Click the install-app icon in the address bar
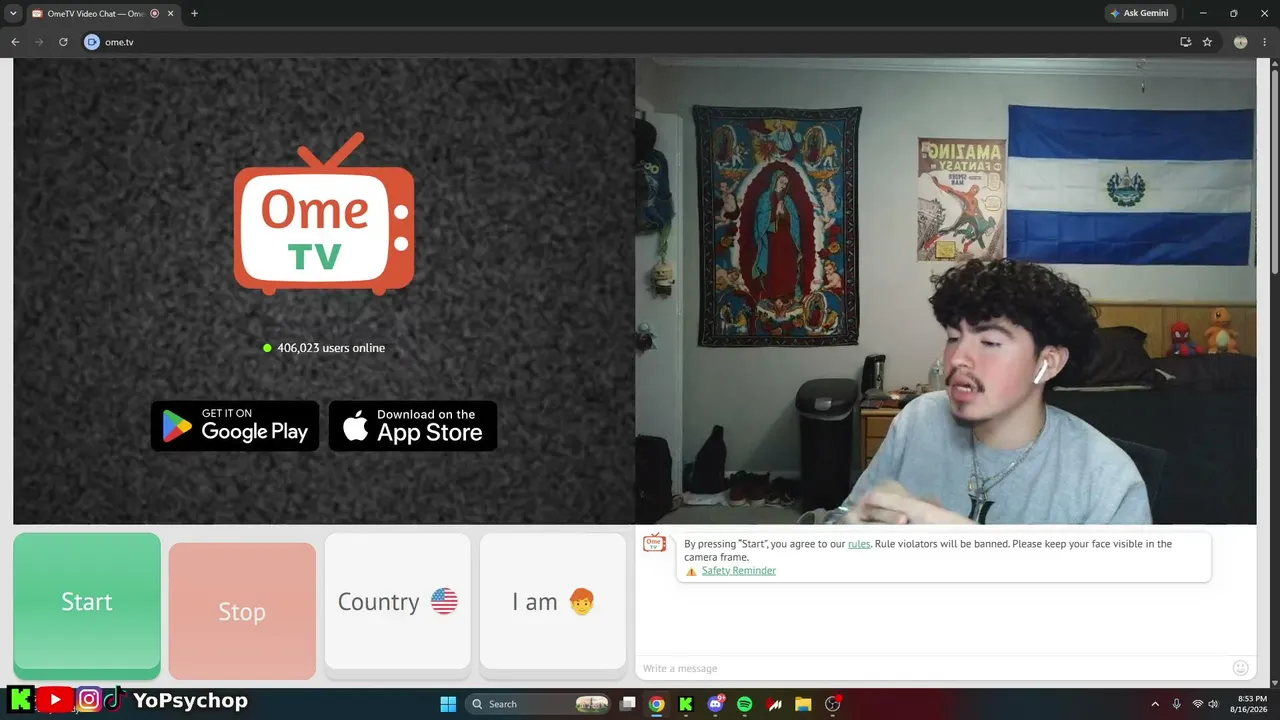The width and height of the screenshot is (1280, 720). (x=1186, y=42)
